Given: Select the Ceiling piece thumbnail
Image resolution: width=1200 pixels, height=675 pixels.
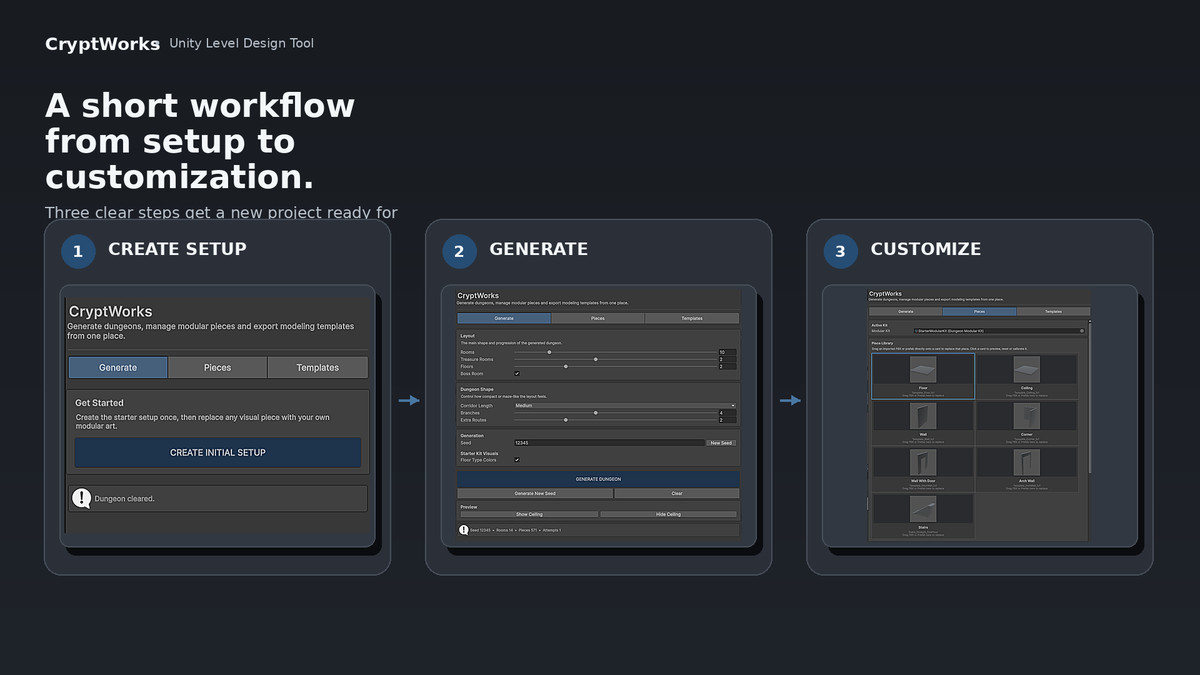Looking at the screenshot, I should [1027, 369].
